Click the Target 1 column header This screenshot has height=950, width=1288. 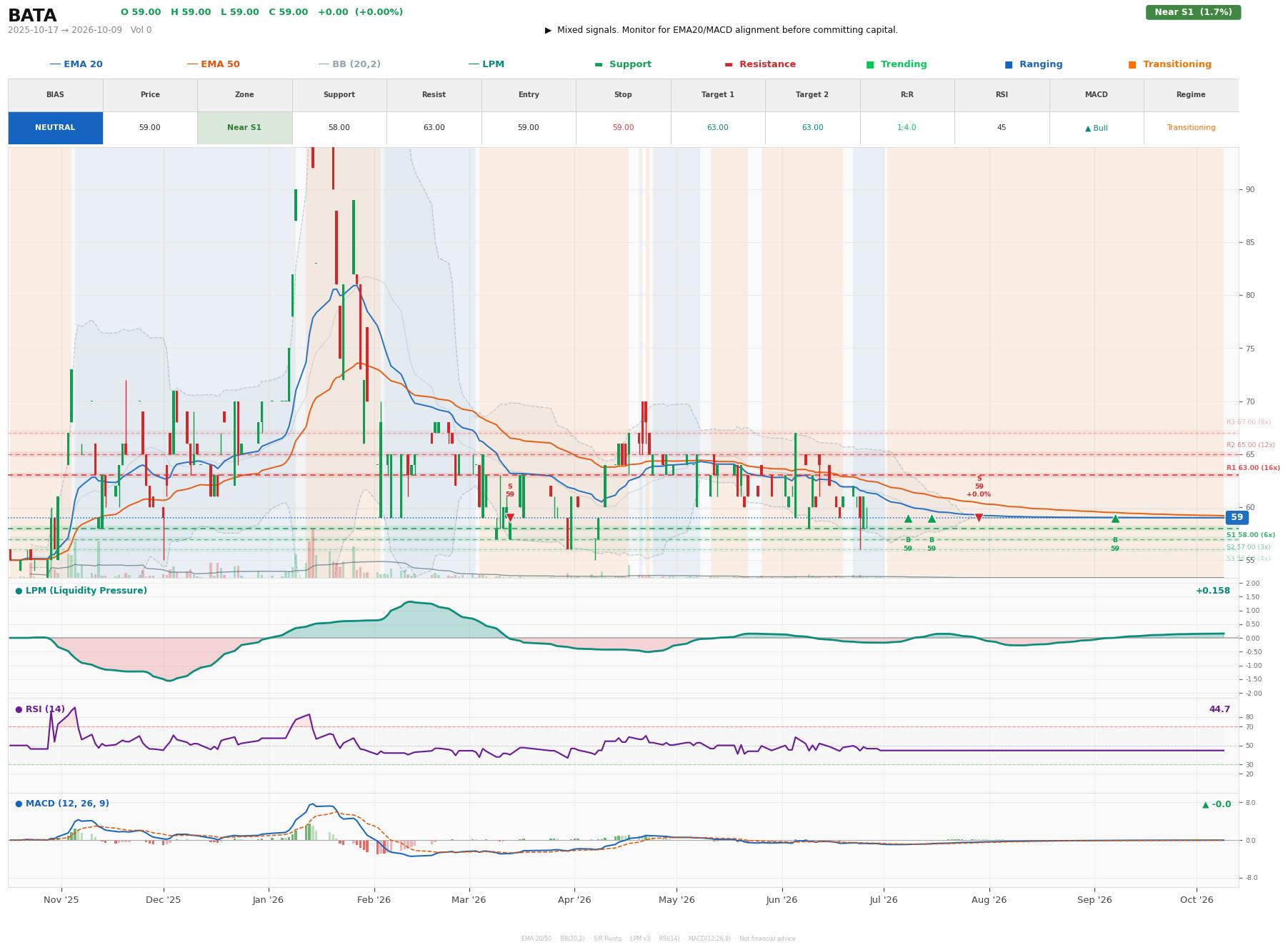[717, 95]
